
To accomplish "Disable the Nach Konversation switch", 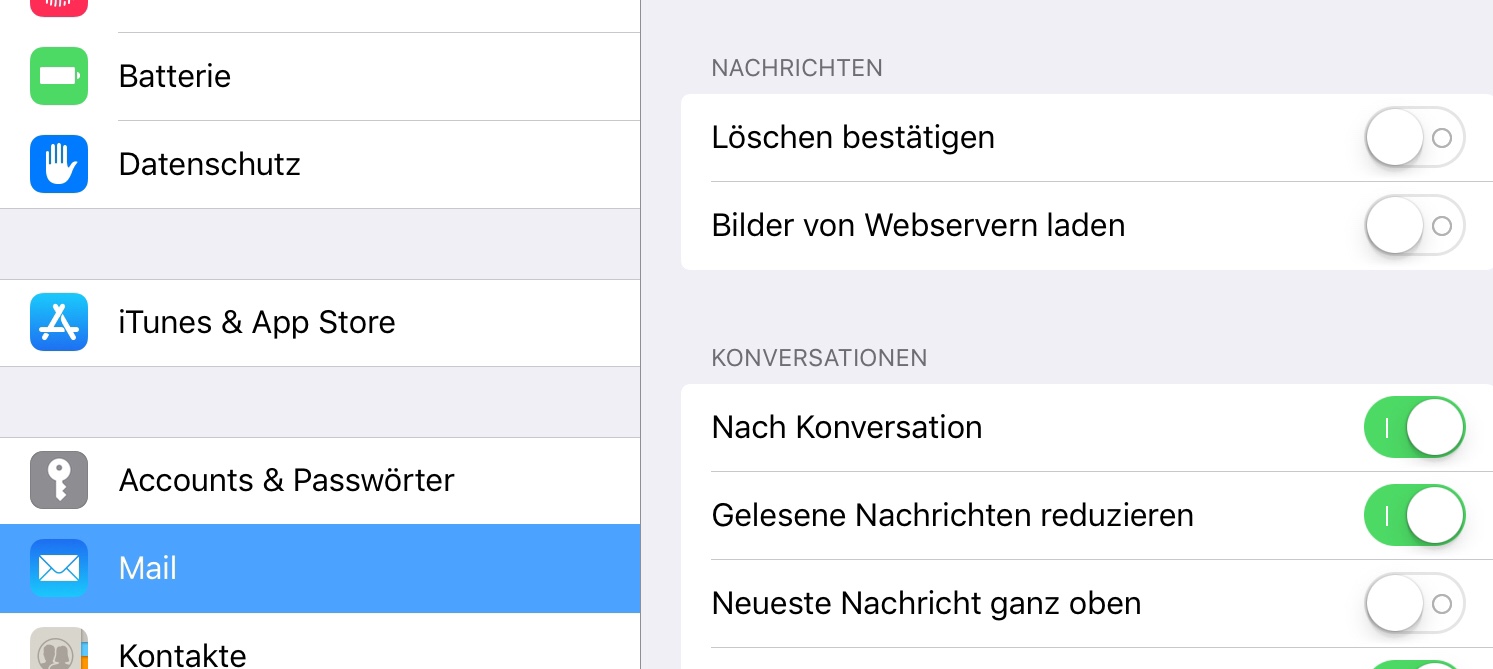I will (x=1414, y=428).
